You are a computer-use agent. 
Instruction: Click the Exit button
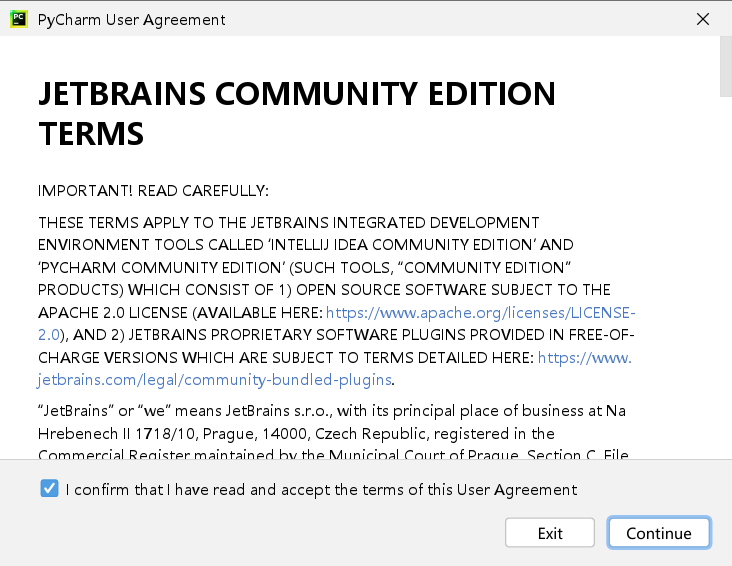tap(549, 533)
